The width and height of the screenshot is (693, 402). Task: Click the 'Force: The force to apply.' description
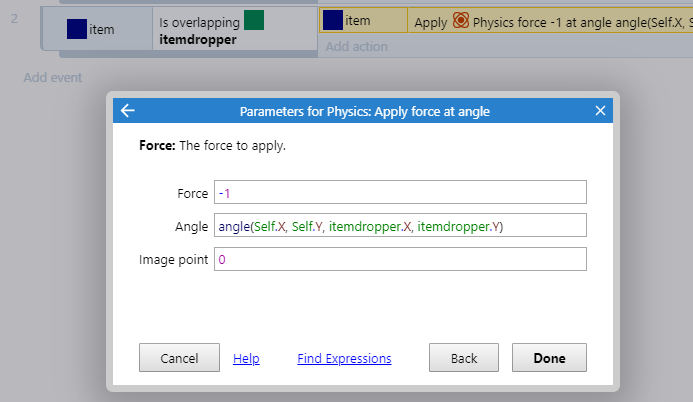[x=213, y=145]
